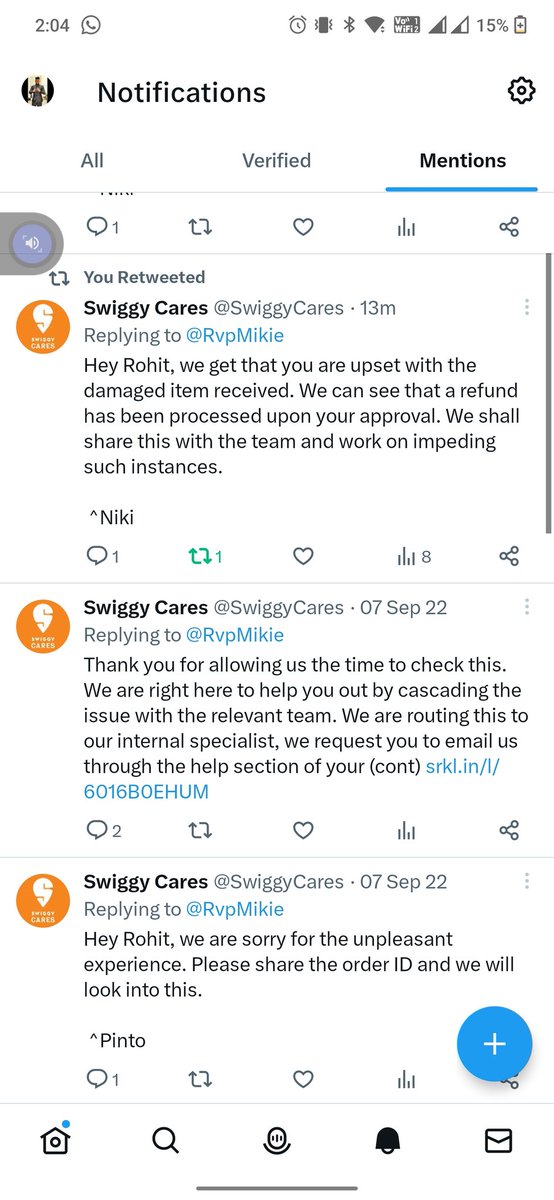Like the damaged item refund tweet
The image size is (554, 1200).
[304, 556]
